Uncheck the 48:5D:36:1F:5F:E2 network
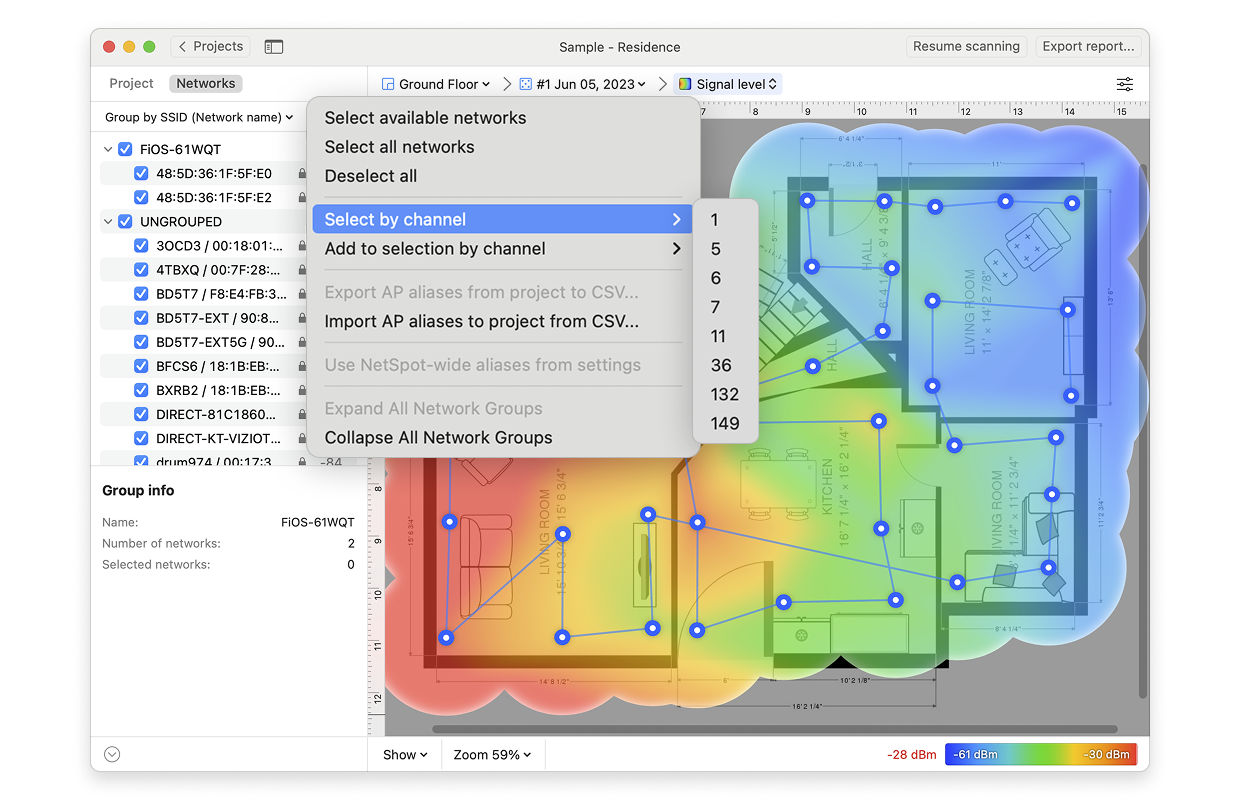The height and width of the screenshot is (800, 1240). (141, 197)
